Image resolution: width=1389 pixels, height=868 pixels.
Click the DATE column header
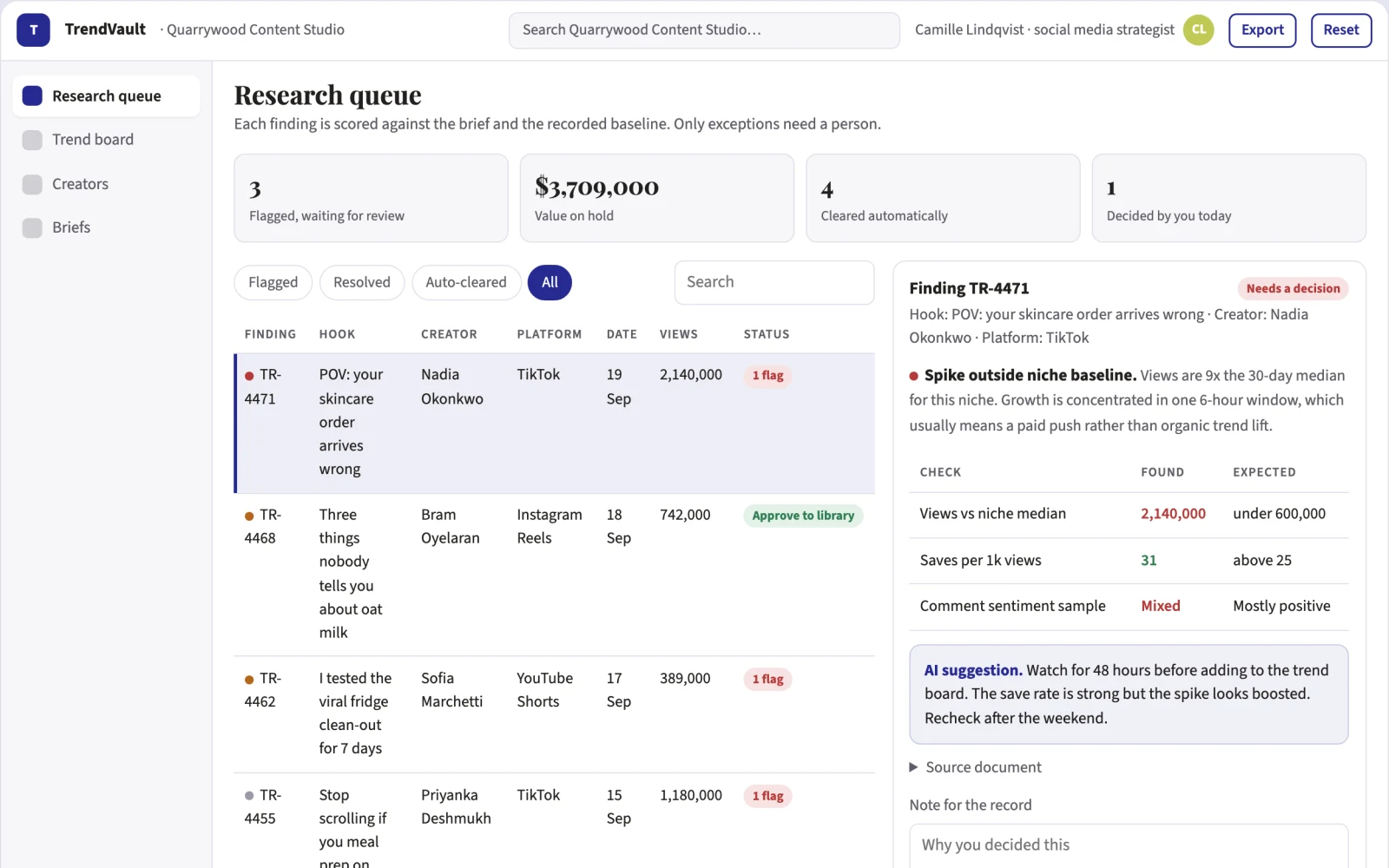[x=622, y=334]
